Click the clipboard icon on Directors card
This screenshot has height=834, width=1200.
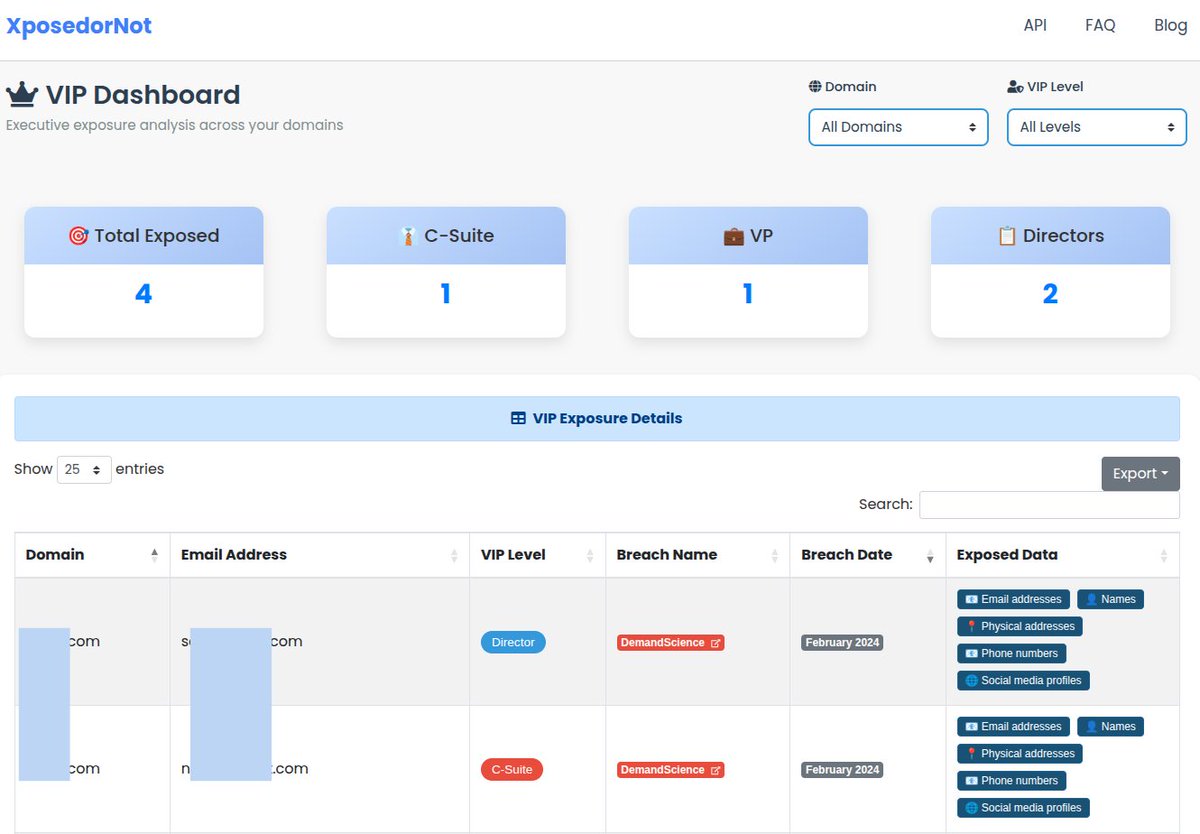pos(1007,236)
